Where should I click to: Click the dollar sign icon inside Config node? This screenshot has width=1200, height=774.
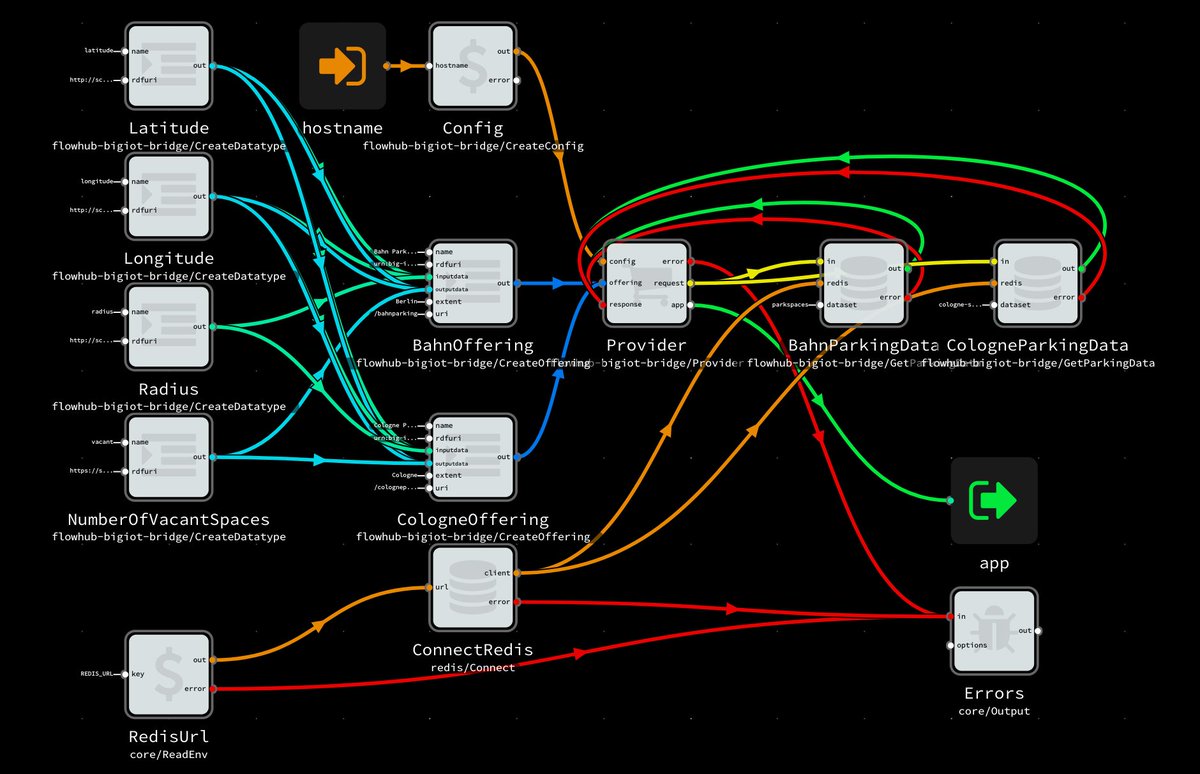click(x=472, y=65)
